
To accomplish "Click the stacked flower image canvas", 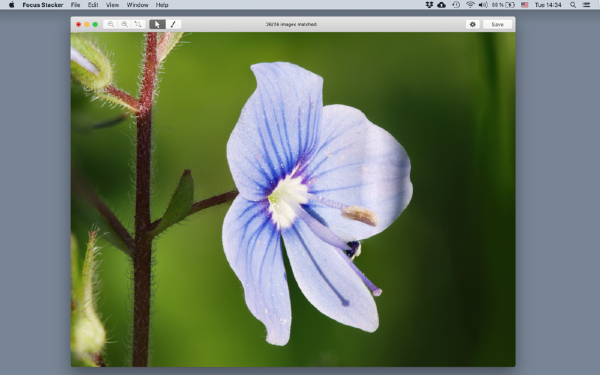I will [x=293, y=199].
